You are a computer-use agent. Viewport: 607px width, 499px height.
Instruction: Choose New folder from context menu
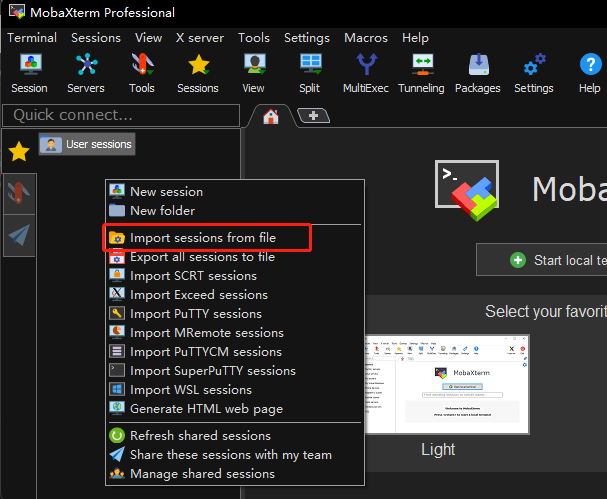[x=235, y=211]
